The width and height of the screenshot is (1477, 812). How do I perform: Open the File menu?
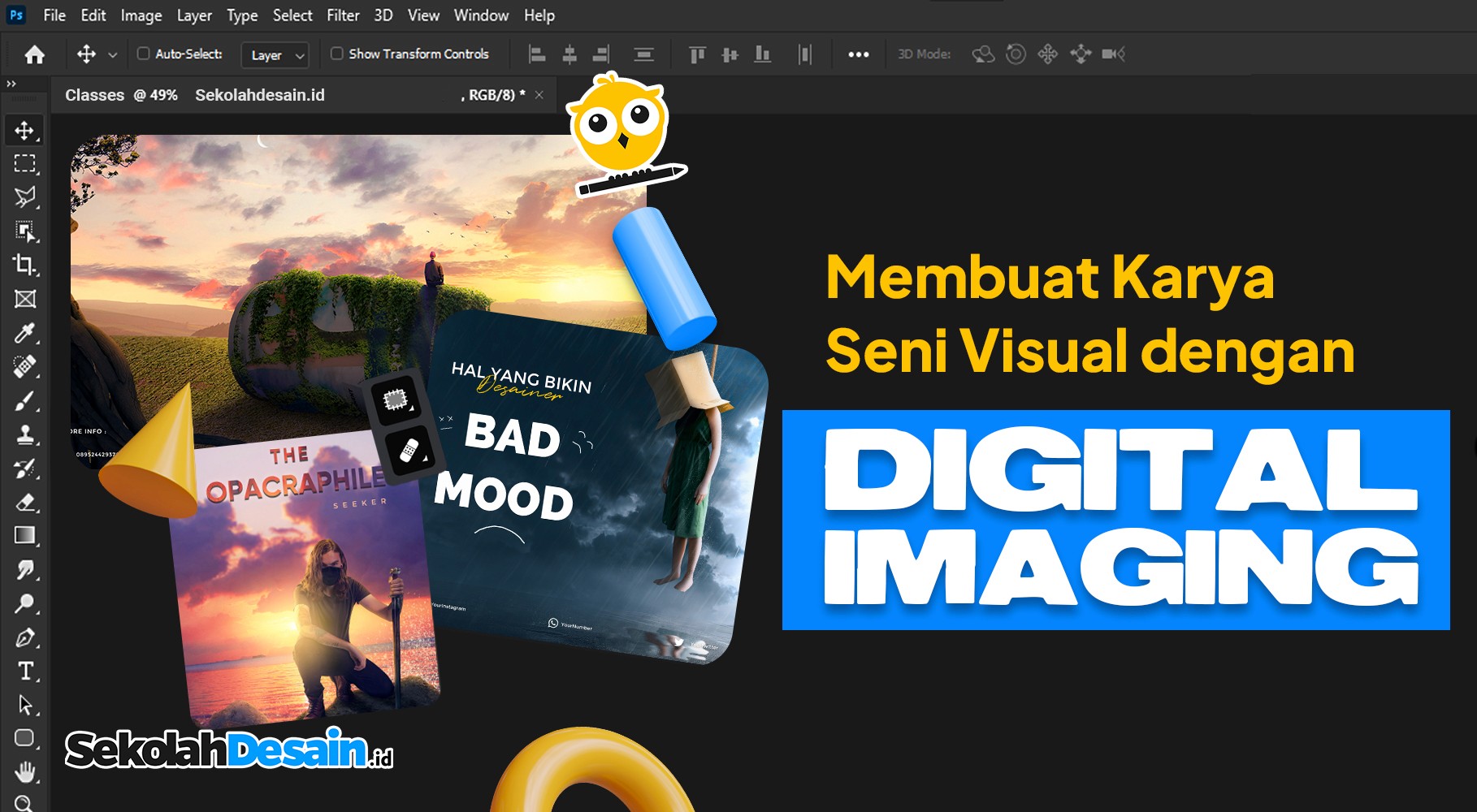[54, 15]
